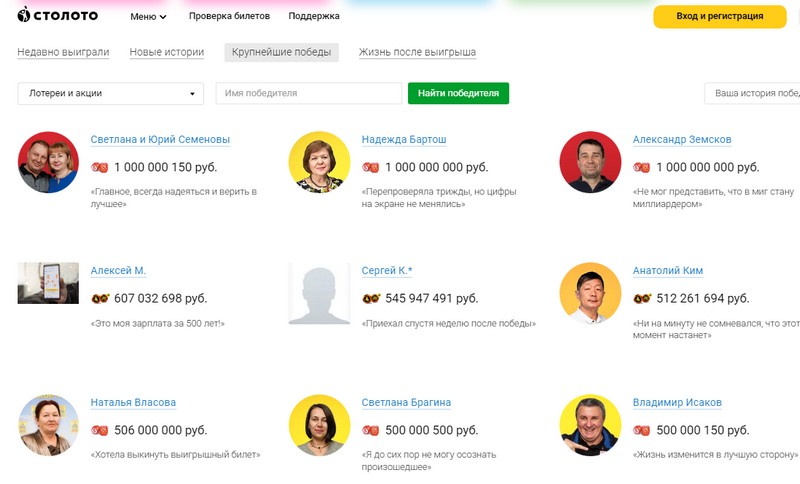The height and width of the screenshot is (484, 800).
Task: Click lottery icon beside 506 000 000 руб.
Action: pos(99,430)
